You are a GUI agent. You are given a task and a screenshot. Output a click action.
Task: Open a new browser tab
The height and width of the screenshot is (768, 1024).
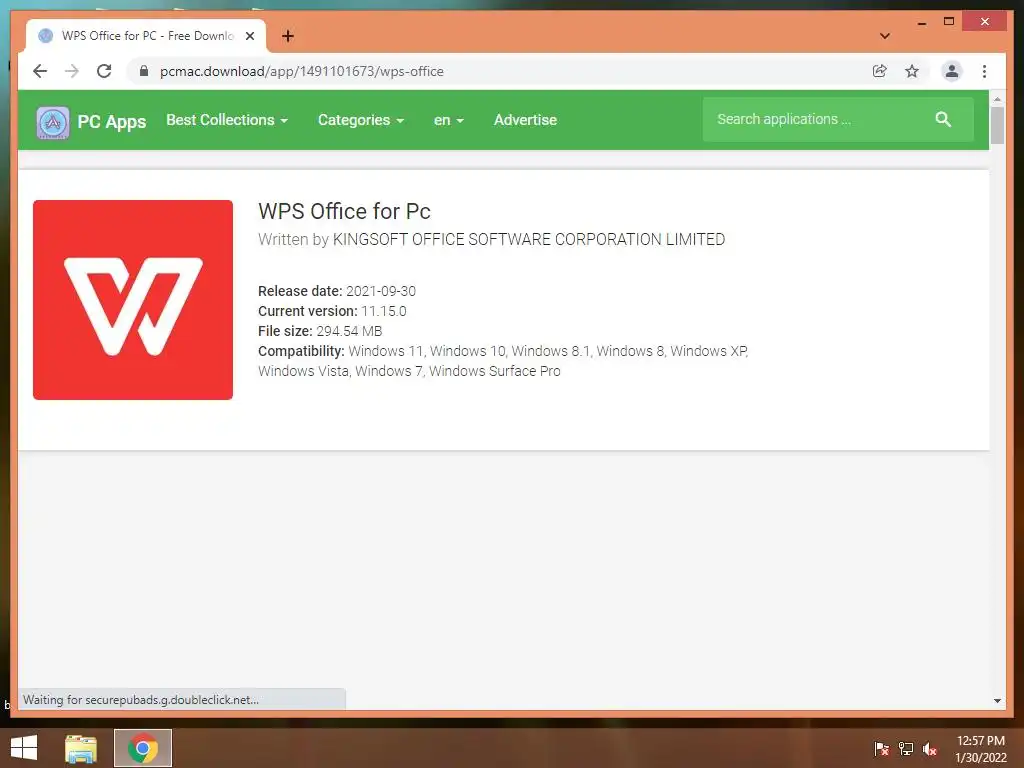(x=287, y=36)
